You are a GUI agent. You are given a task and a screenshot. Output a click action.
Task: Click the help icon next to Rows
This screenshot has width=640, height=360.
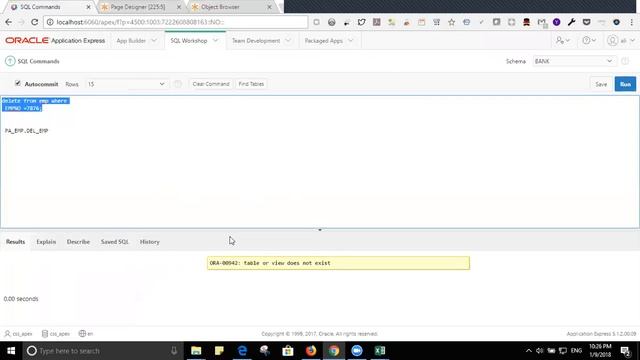(178, 84)
